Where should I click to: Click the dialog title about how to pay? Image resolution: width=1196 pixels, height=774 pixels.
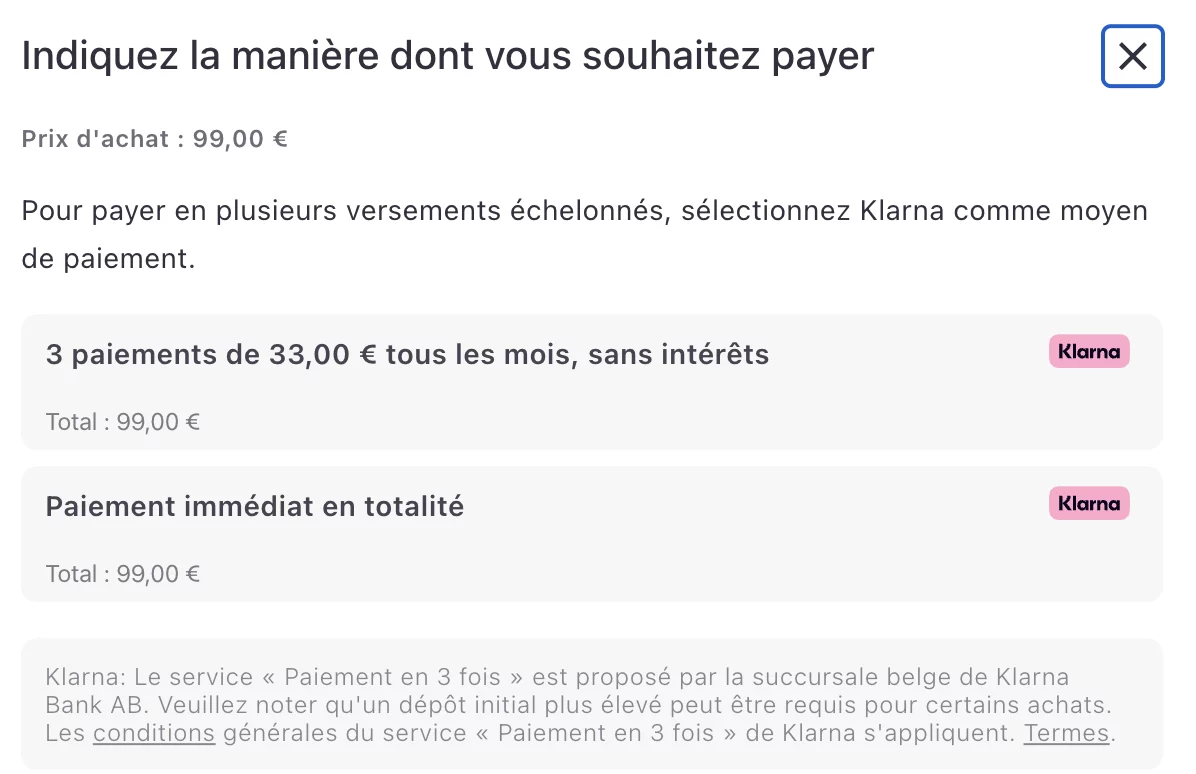[447, 56]
